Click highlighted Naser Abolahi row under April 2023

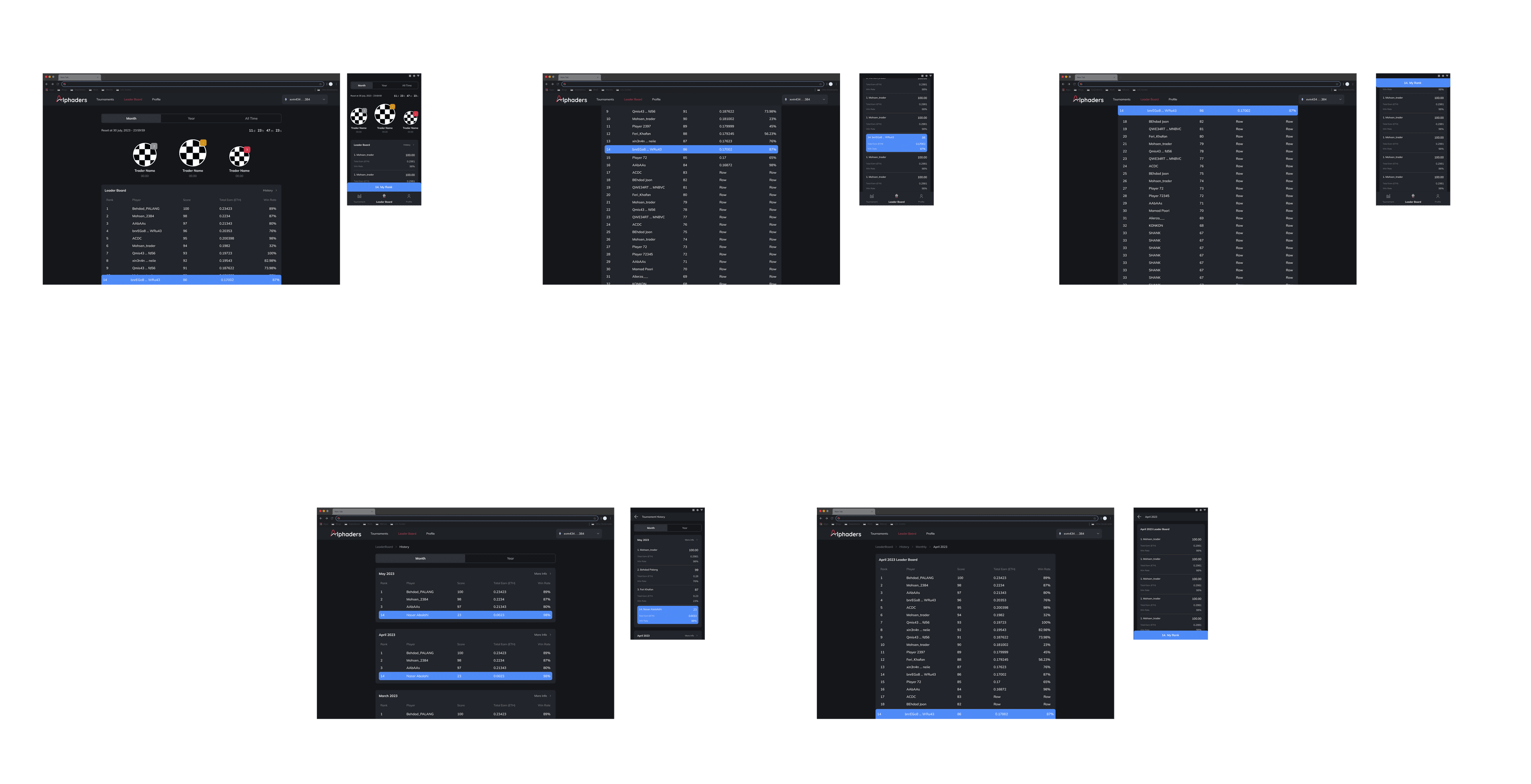coord(465,676)
